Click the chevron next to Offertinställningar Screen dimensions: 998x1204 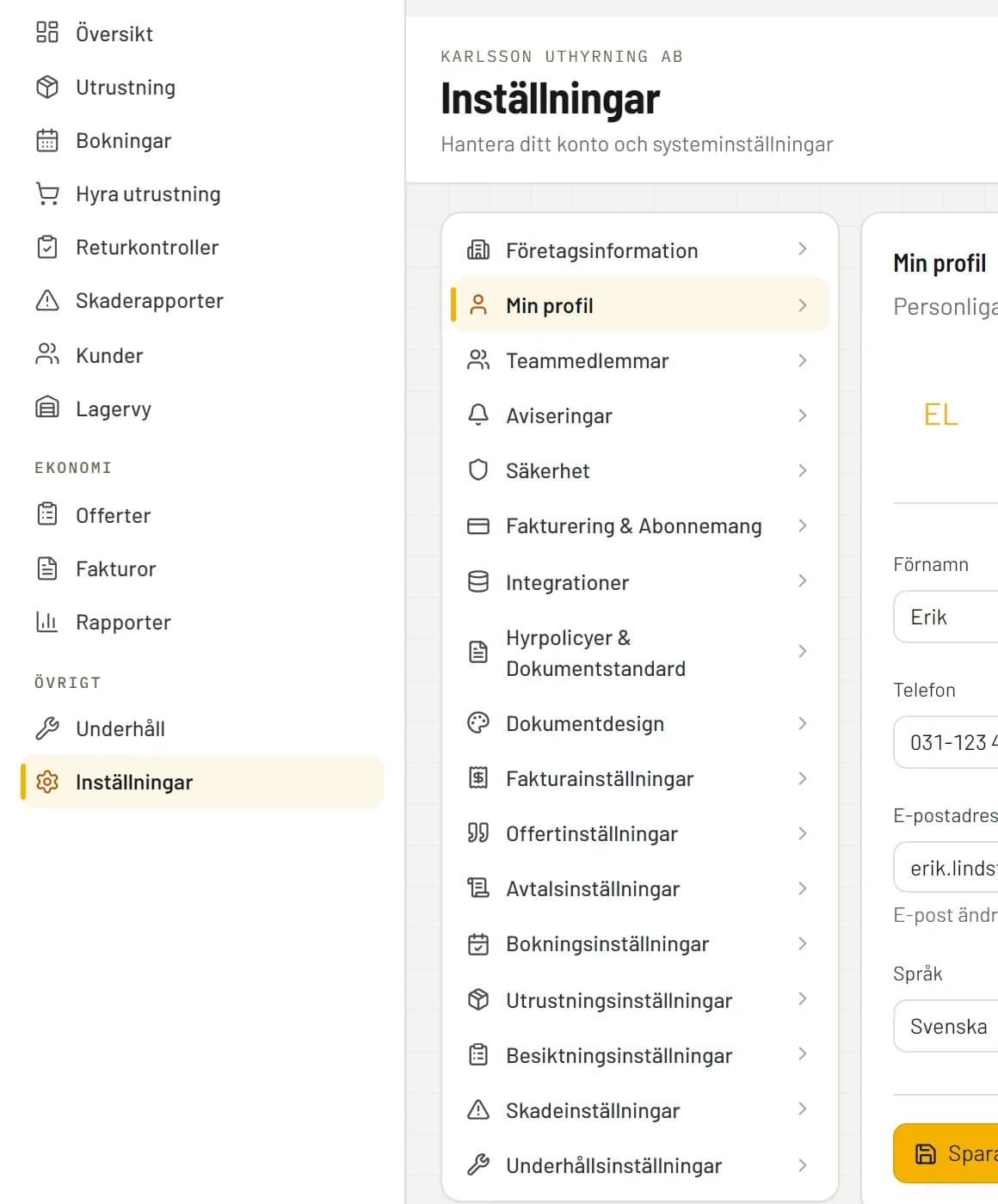coord(802,833)
